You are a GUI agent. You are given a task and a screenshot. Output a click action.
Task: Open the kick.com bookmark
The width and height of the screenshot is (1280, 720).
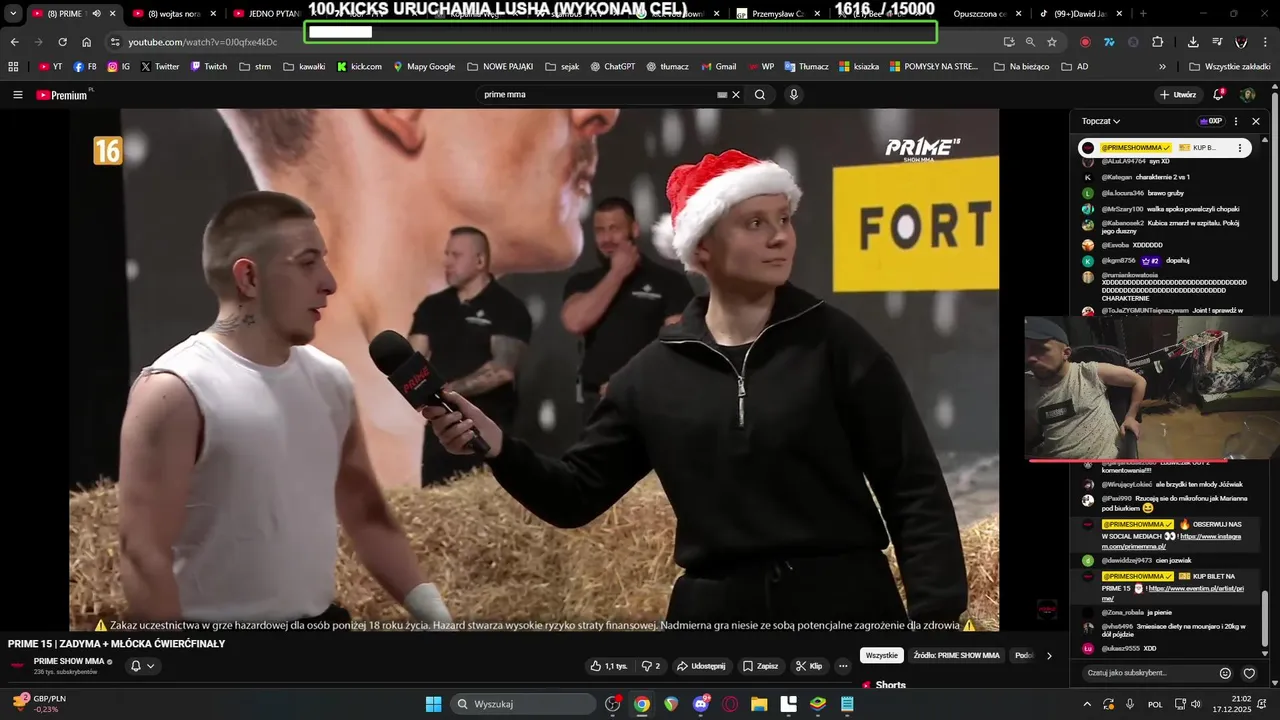pos(359,67)
